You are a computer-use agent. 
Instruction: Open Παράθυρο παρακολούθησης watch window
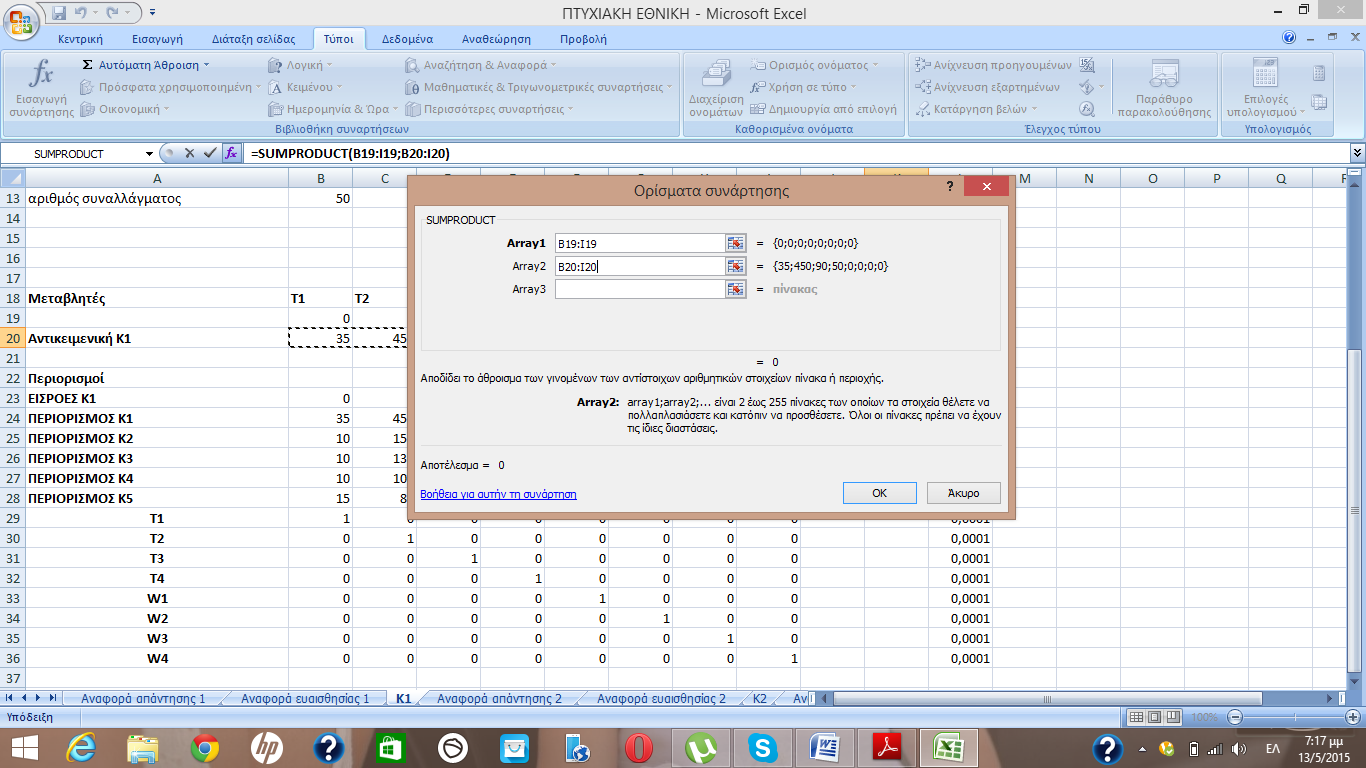[x=1163, y=88]
